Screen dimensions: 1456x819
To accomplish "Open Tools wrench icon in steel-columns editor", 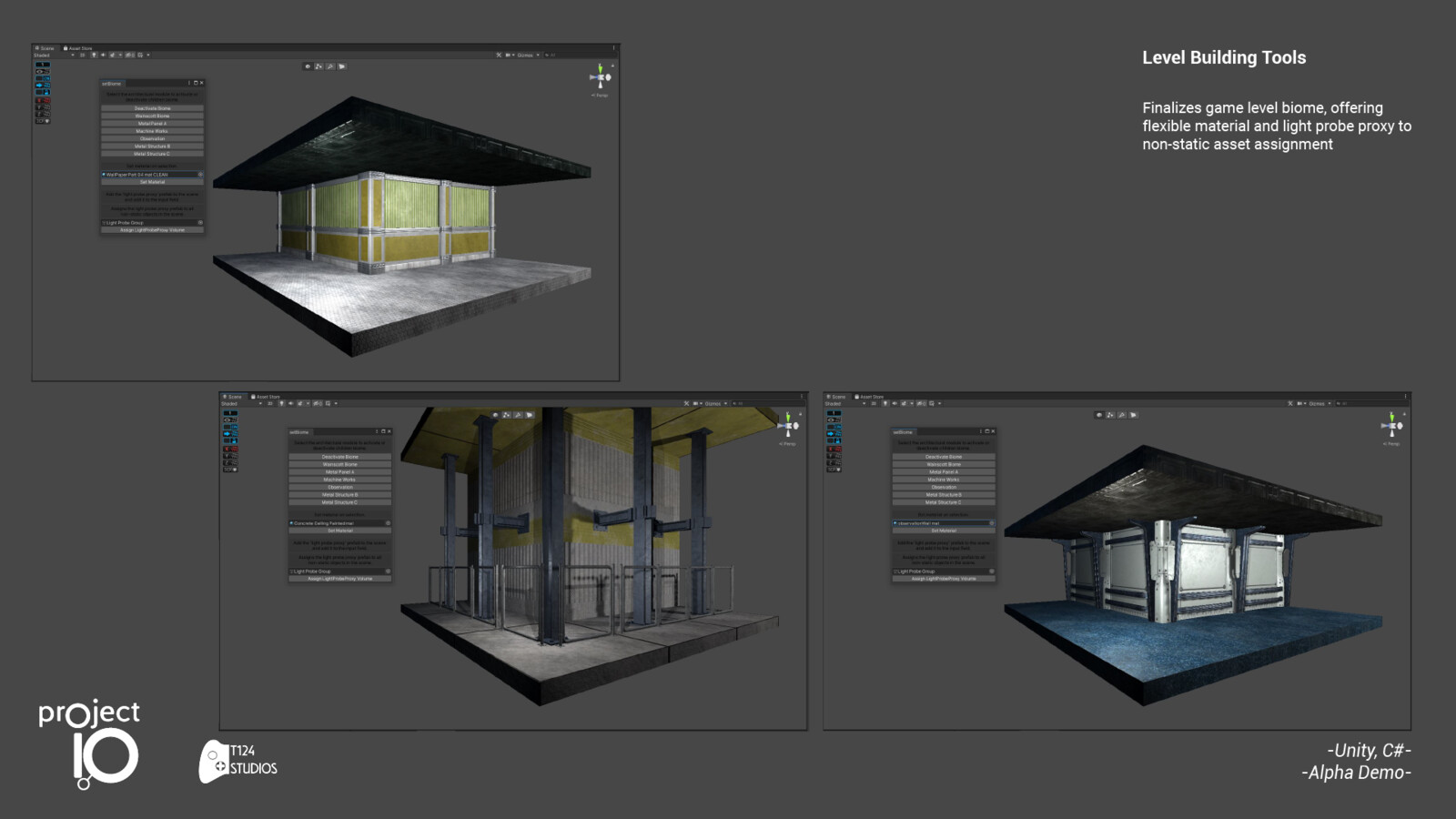I will (x=687, y=403).
